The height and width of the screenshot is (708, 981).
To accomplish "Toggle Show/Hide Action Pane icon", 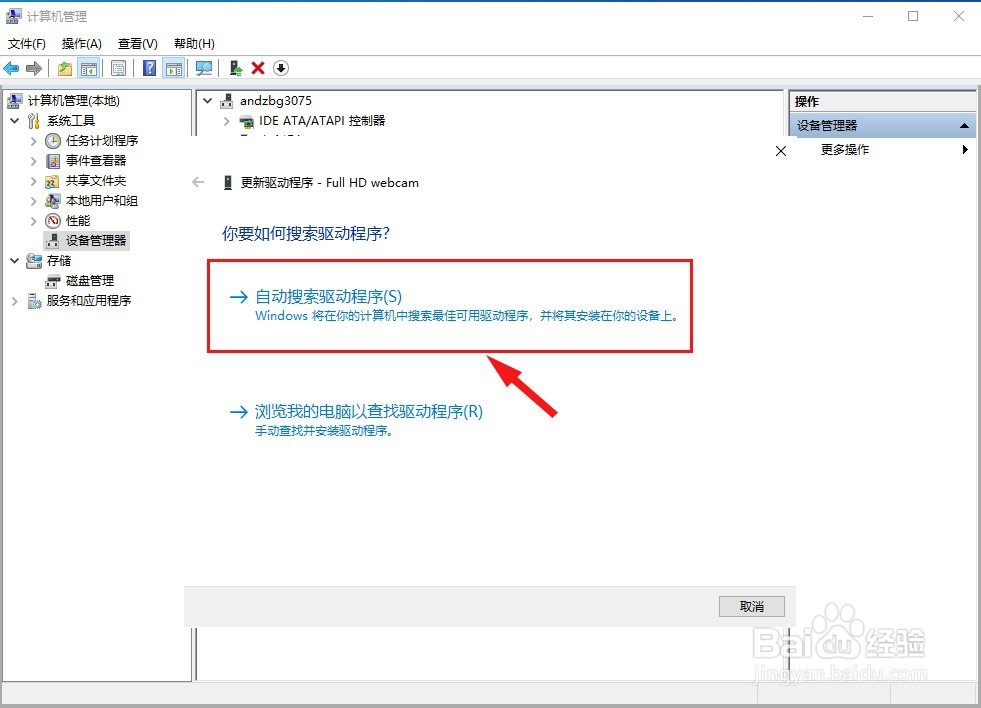I will click(x=173, y=68).
